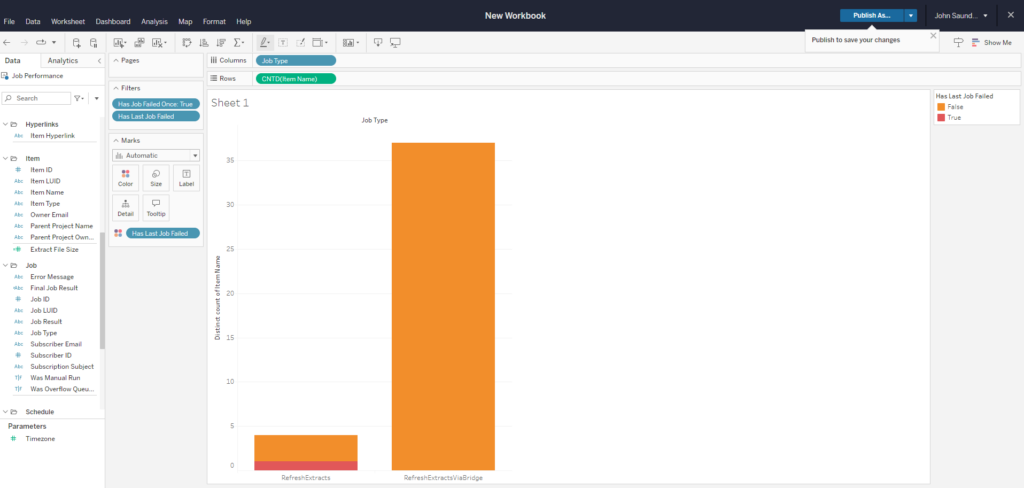
Task: Click the Duplicate sheet icon
Action: coord(139,42)
